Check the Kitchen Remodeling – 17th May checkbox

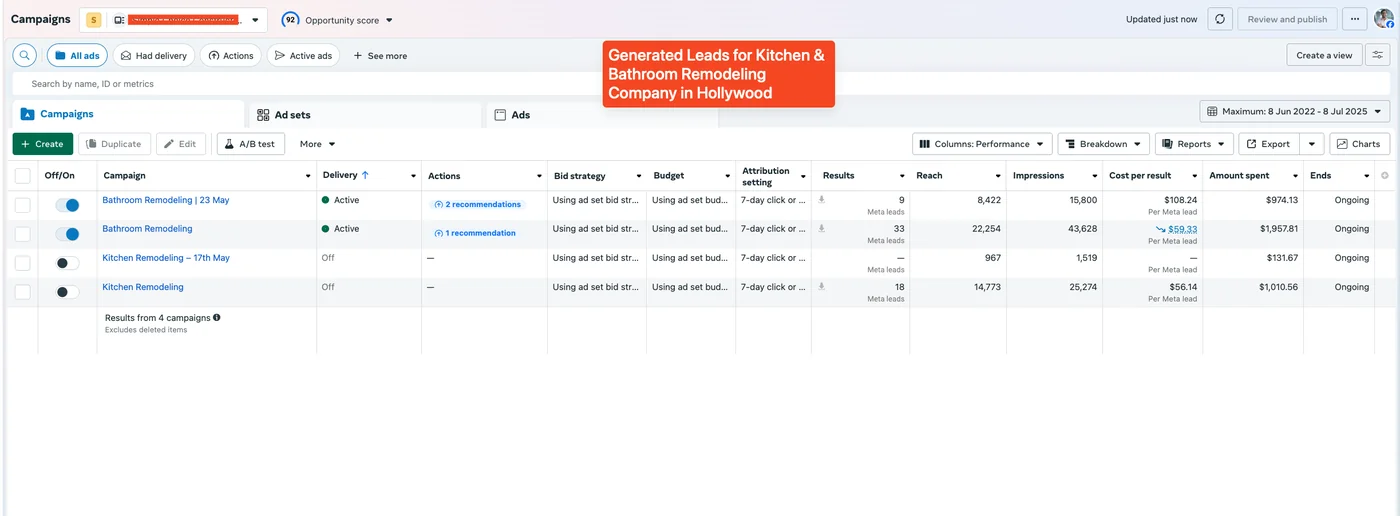[22, 263]
